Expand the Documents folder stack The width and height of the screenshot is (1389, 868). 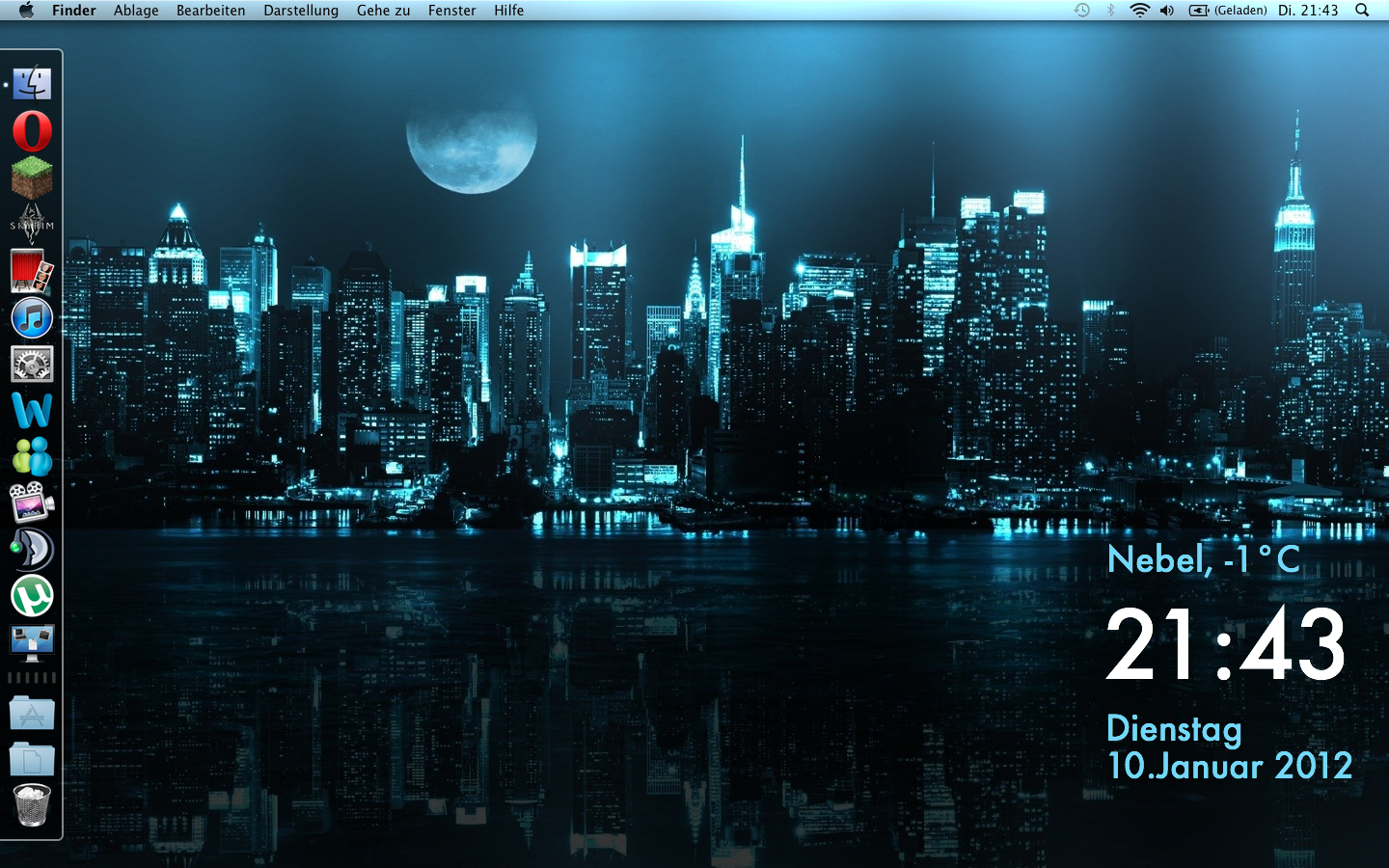[32, 759]
